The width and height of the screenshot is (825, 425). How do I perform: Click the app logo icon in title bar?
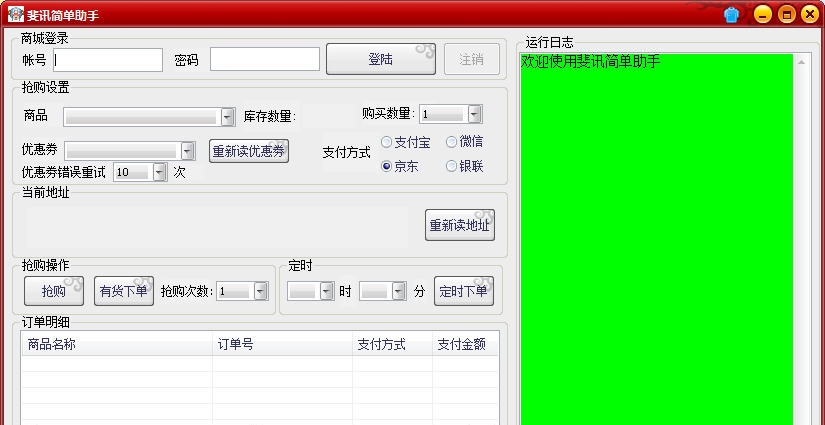click(15, 14)
